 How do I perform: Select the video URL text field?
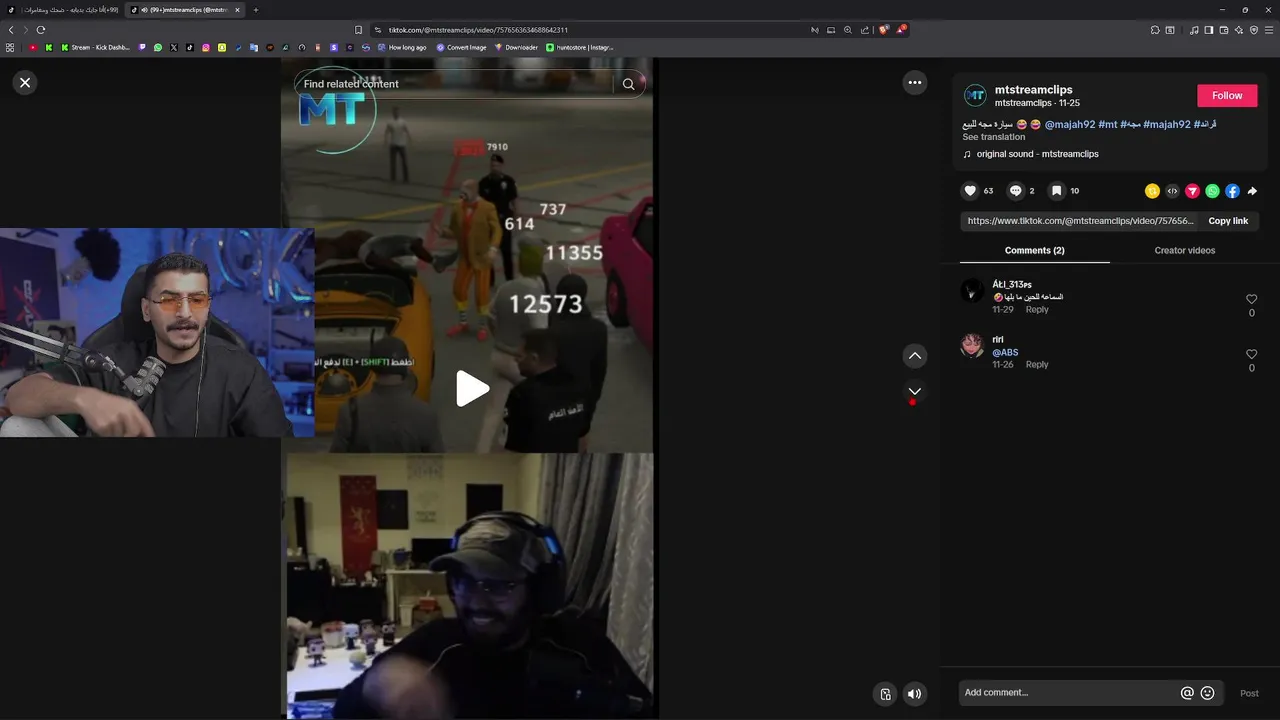click(x=1080, y=221)
